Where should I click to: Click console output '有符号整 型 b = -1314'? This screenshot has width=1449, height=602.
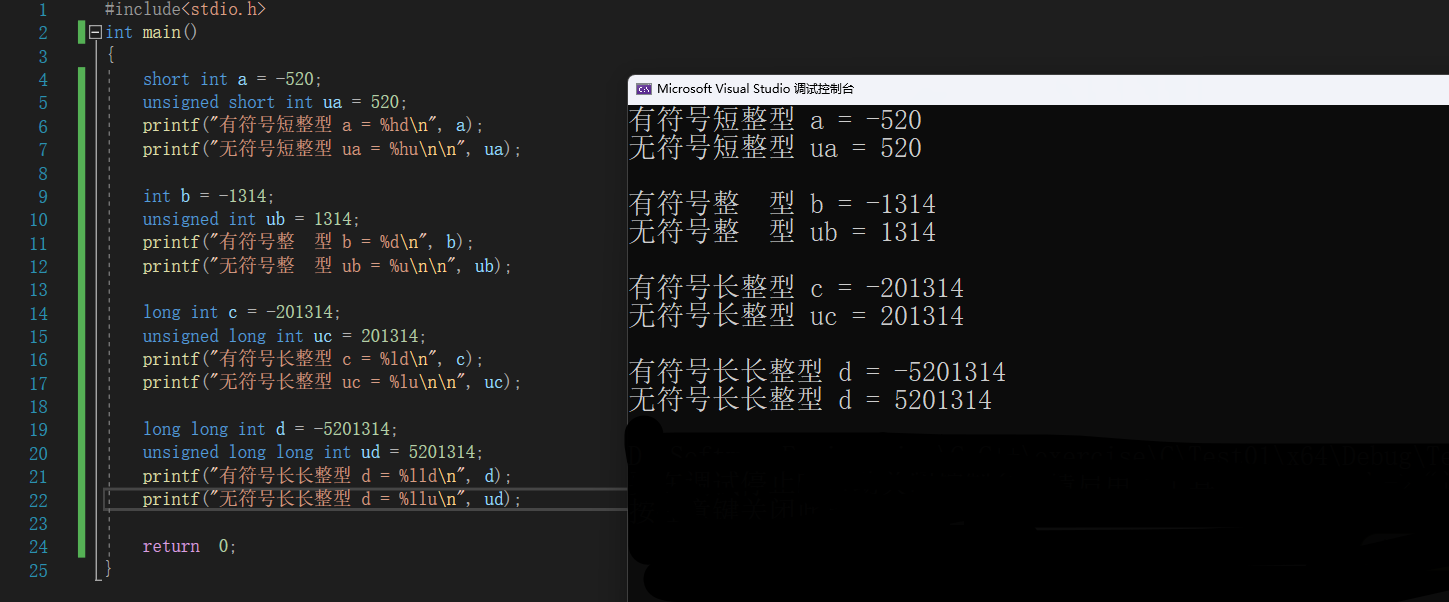point(782,204)
